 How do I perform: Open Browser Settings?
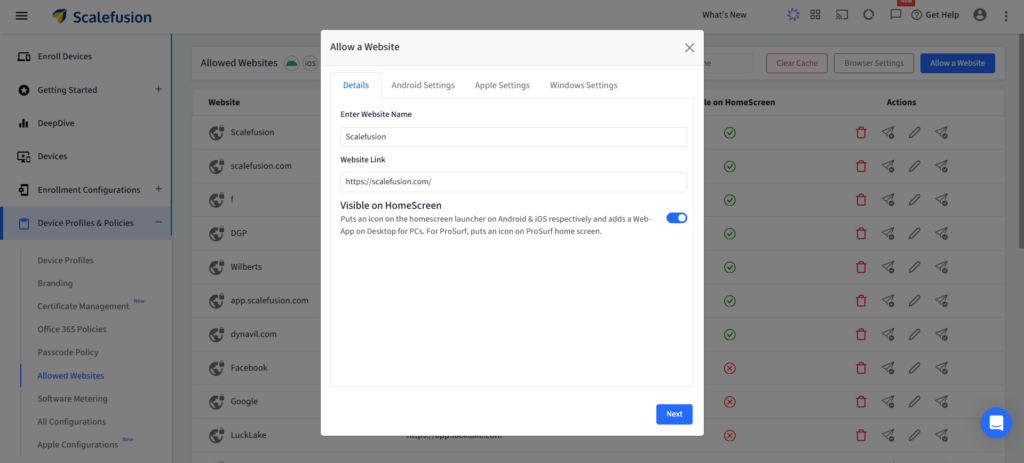pyautogui.click(x=874, y=63)
